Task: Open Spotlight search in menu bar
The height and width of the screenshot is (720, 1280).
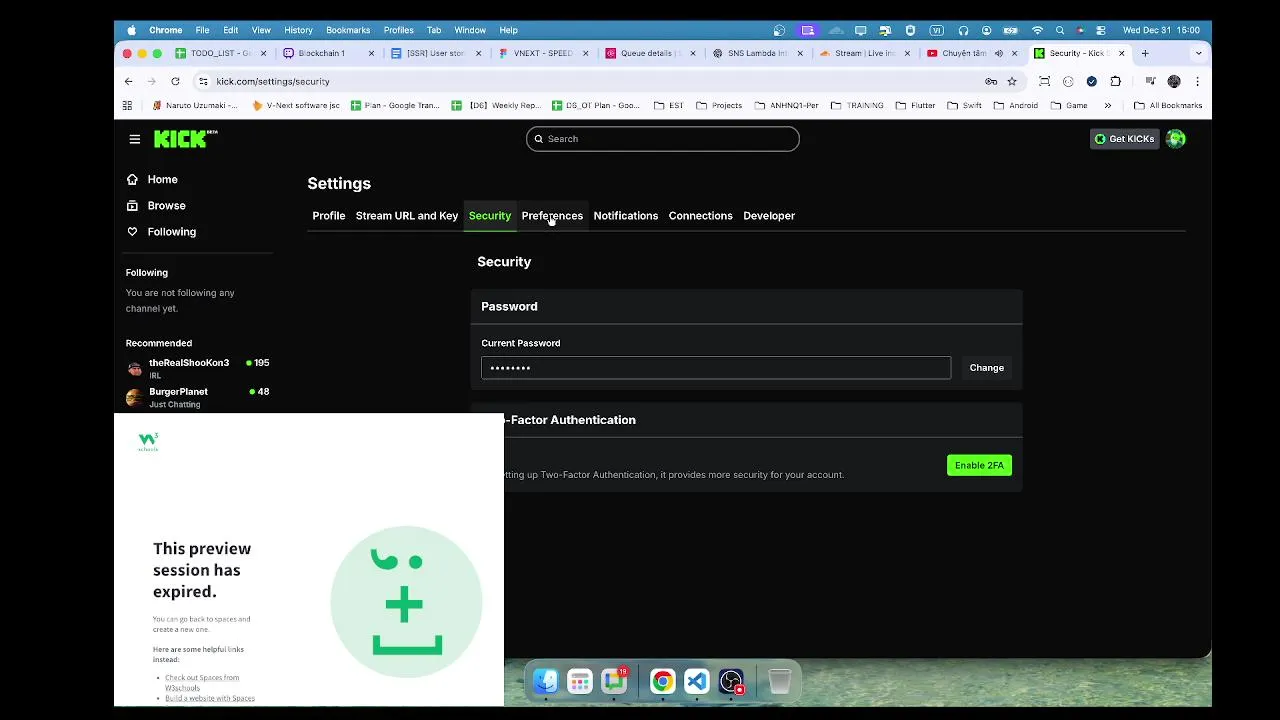Action: pyautogui.click(x=1060, y=30)
